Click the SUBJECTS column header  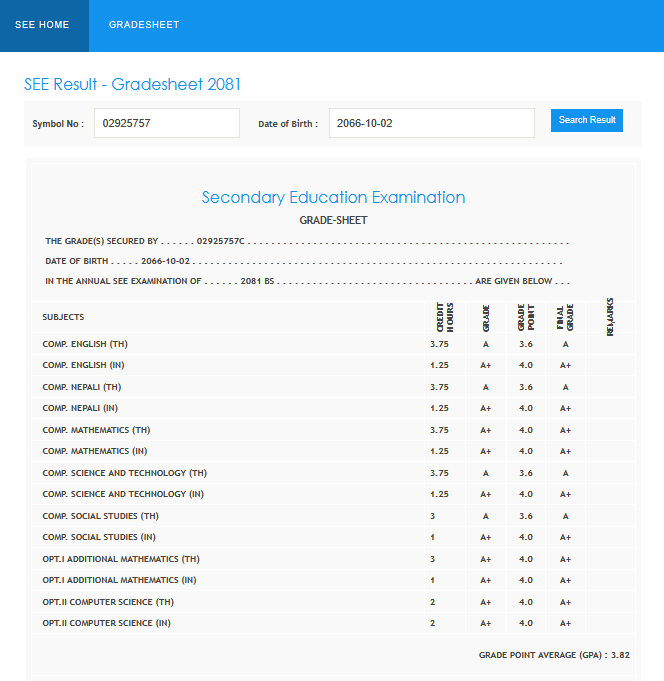coord(63,317)
